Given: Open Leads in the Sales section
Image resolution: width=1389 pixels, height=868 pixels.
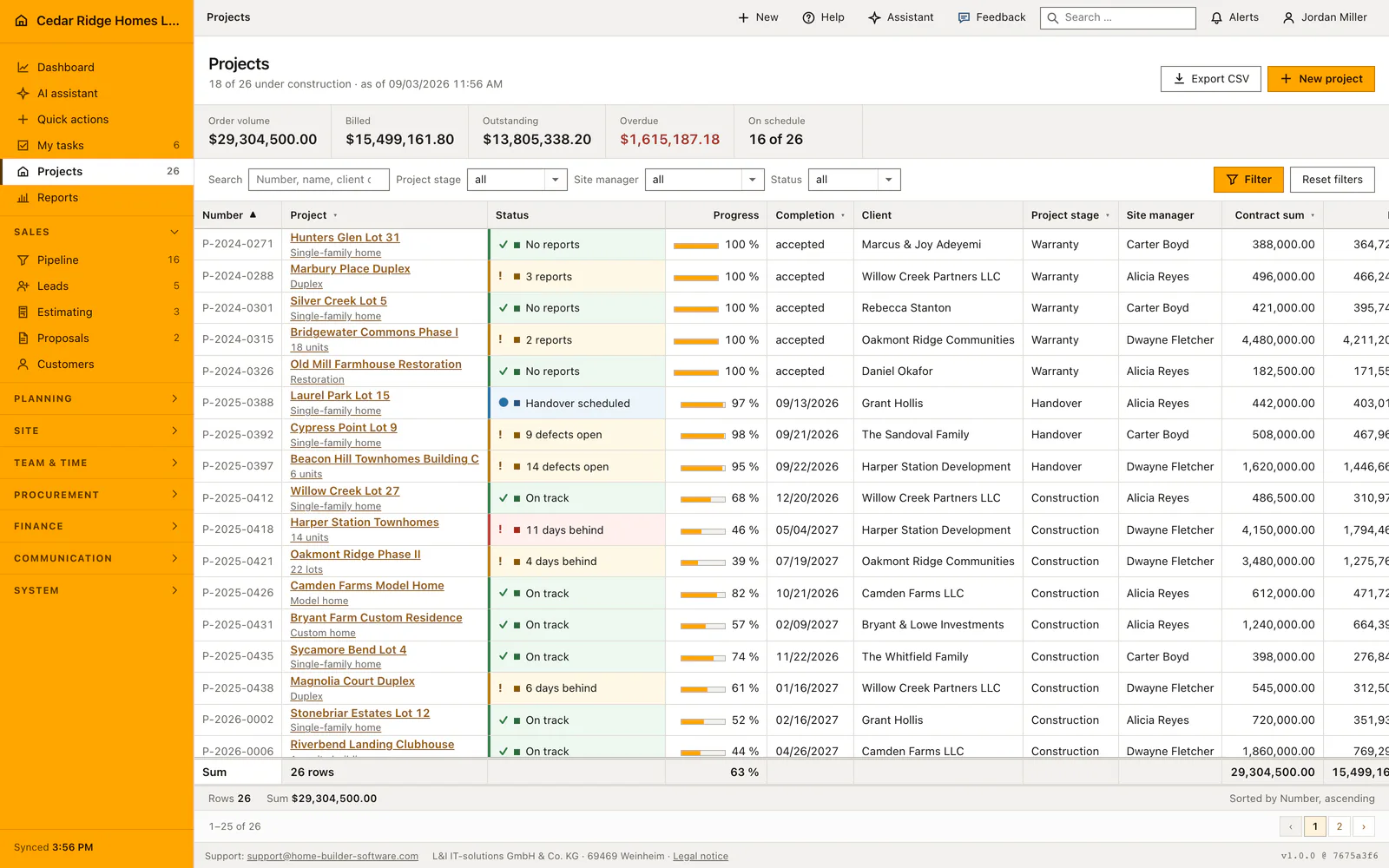Looking at the screenshot, I should (x=96, y=286).
